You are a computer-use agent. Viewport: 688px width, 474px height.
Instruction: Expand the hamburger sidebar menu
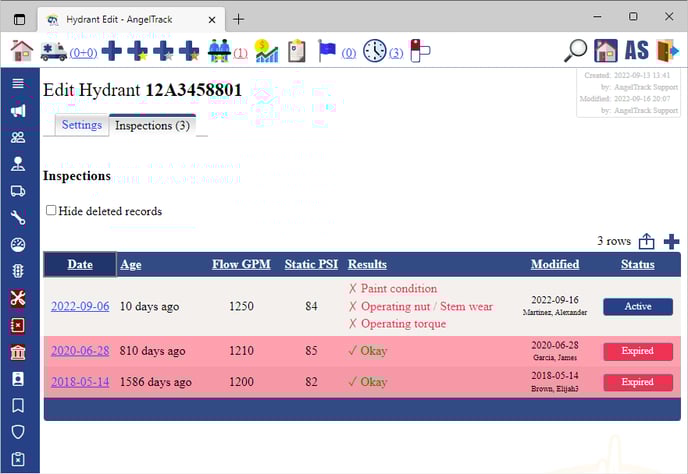(x=18, y=84)
